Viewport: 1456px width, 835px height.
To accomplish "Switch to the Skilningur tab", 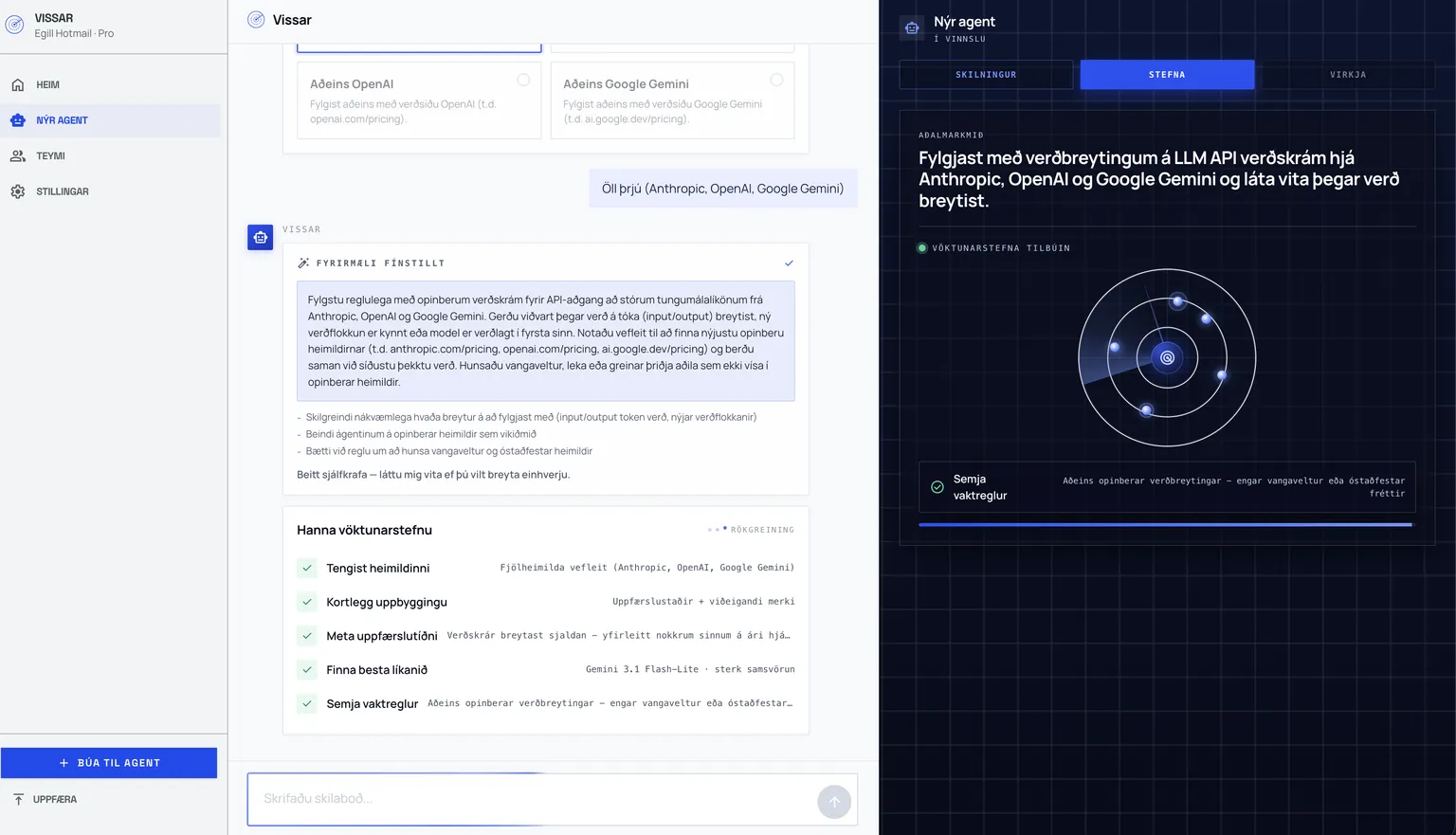I will (986, 75).
